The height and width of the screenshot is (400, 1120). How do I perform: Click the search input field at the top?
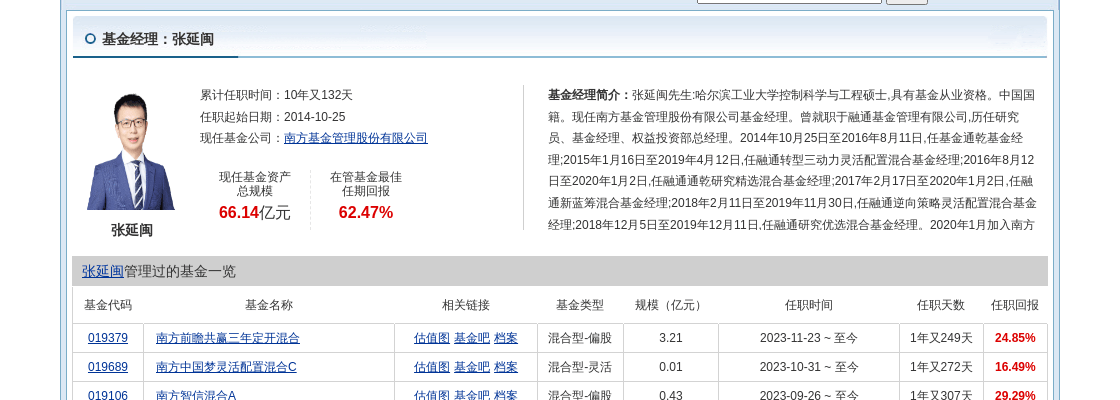(788, 1)
